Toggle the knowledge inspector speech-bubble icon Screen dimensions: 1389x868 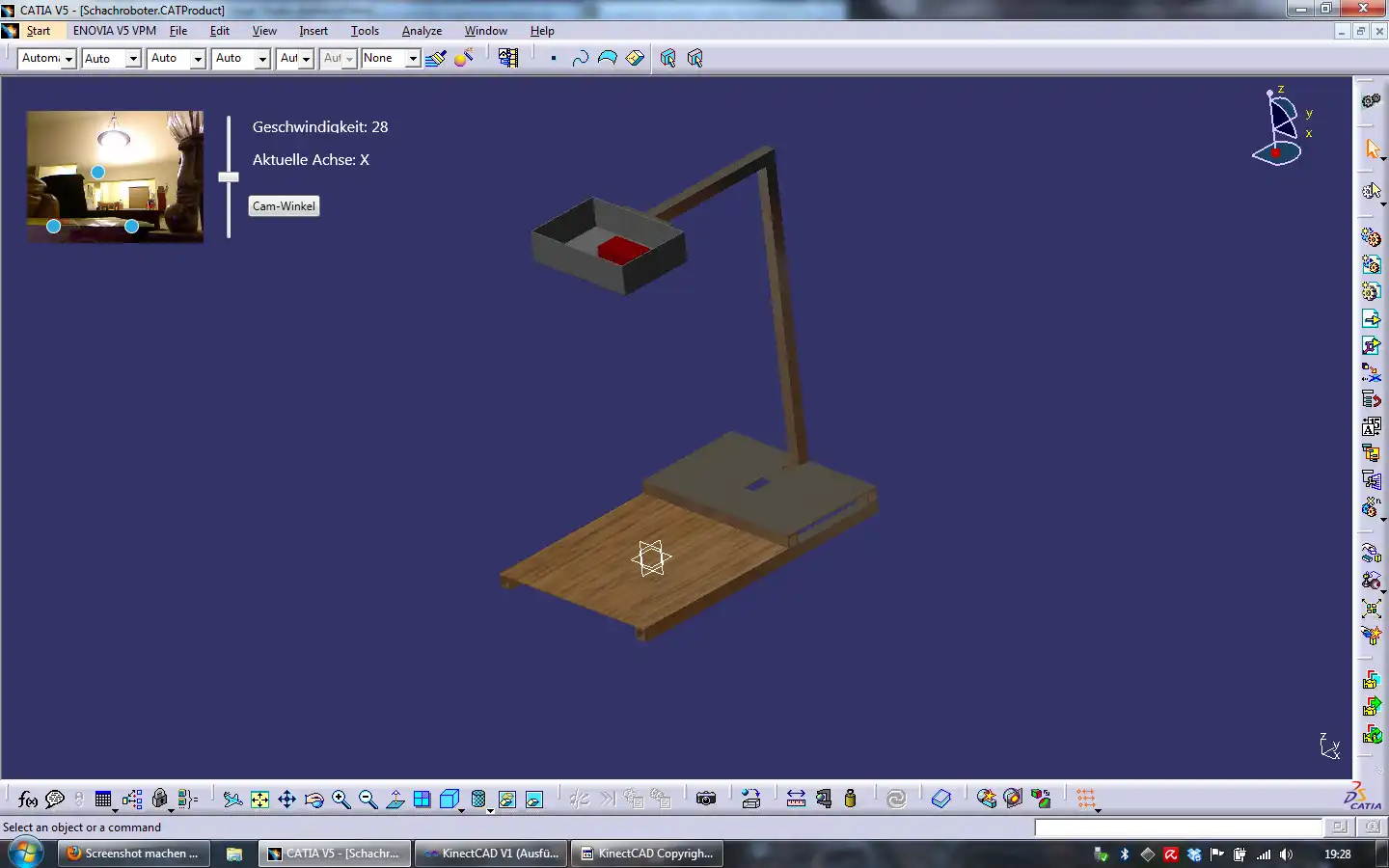tap(55, 799)
